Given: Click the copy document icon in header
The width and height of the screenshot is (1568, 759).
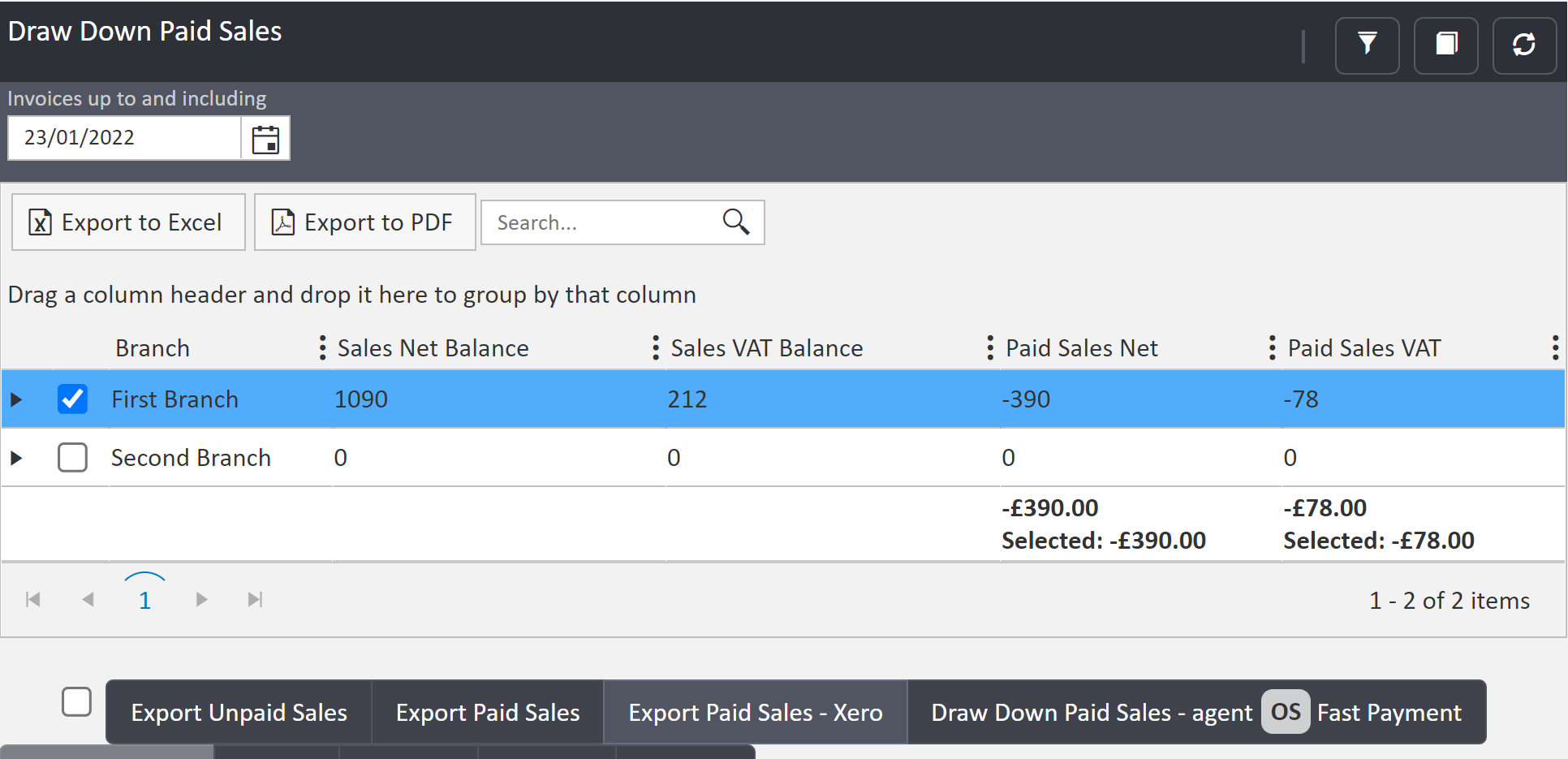Looking at the screenshot, I should 1445,45.
